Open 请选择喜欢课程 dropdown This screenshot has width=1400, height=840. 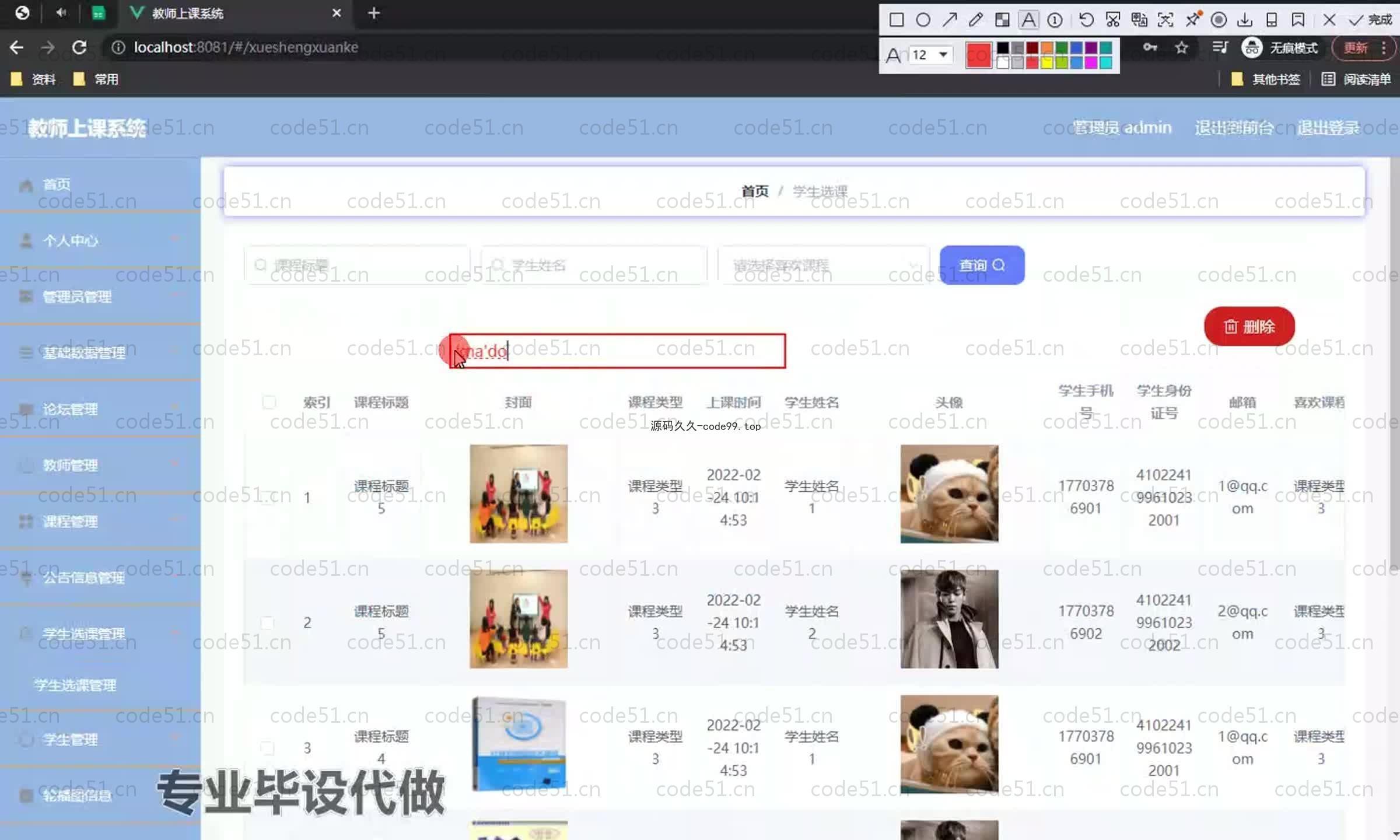[x=824, y=265]
